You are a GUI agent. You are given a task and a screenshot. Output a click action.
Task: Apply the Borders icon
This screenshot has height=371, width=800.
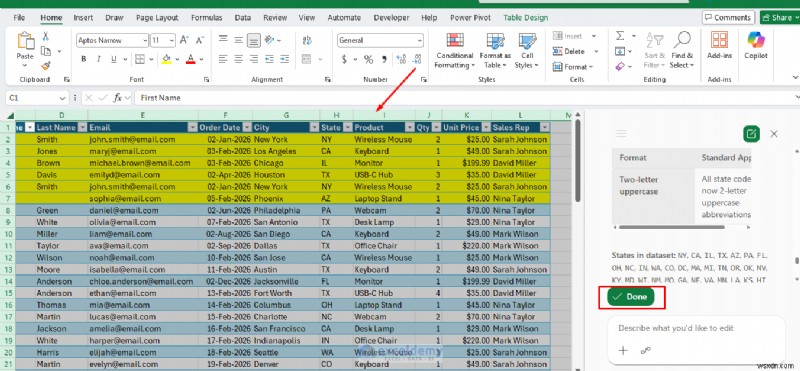140,59
